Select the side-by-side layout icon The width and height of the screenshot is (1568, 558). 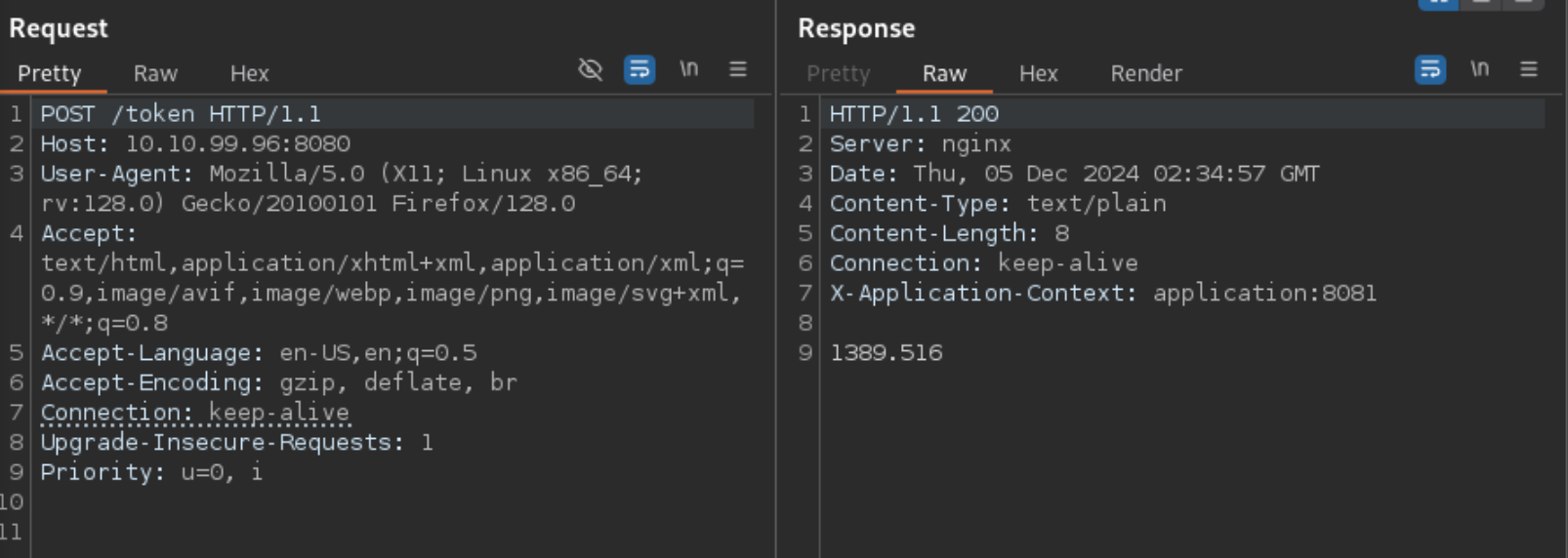(1438, 3)
